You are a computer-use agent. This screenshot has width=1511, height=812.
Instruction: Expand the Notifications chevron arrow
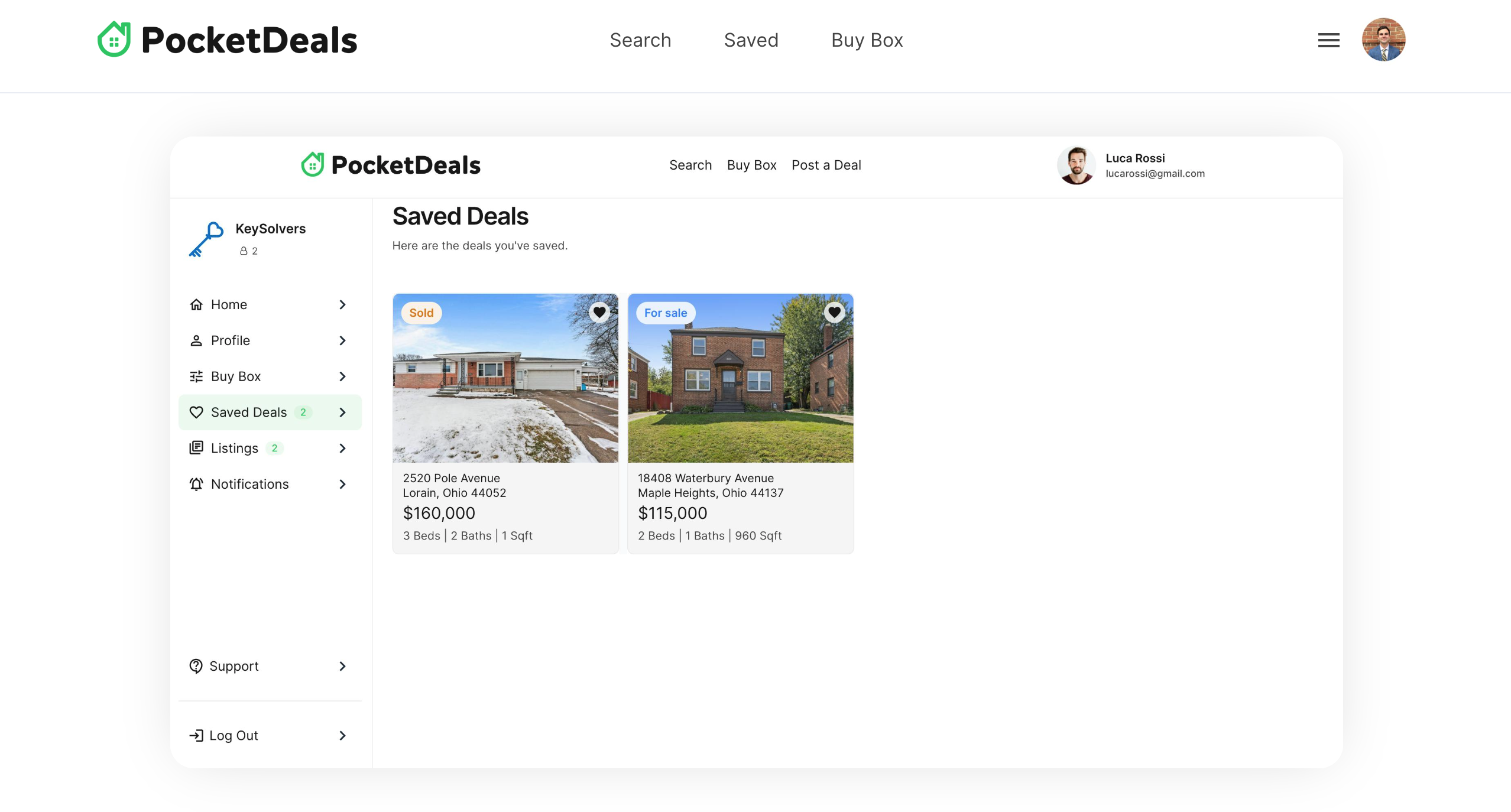click(342, 484)
